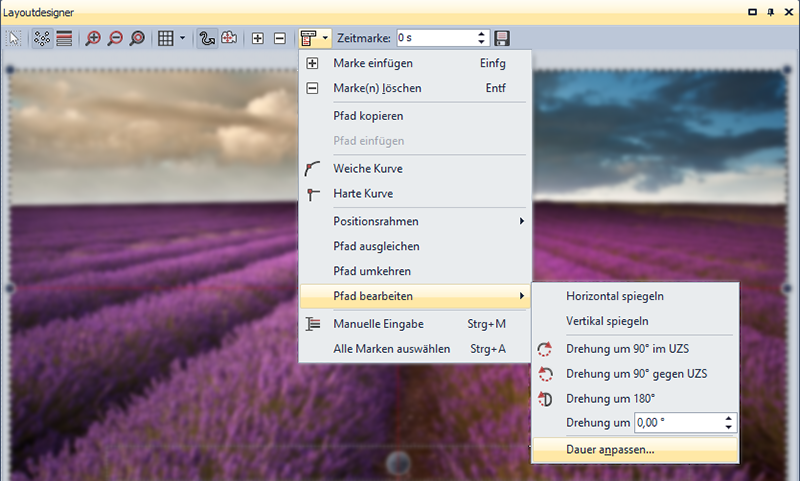This screenshot has height=481, width=800.
Task: Expand the Positionsrahmen submenu
Action: coord(415,221)
